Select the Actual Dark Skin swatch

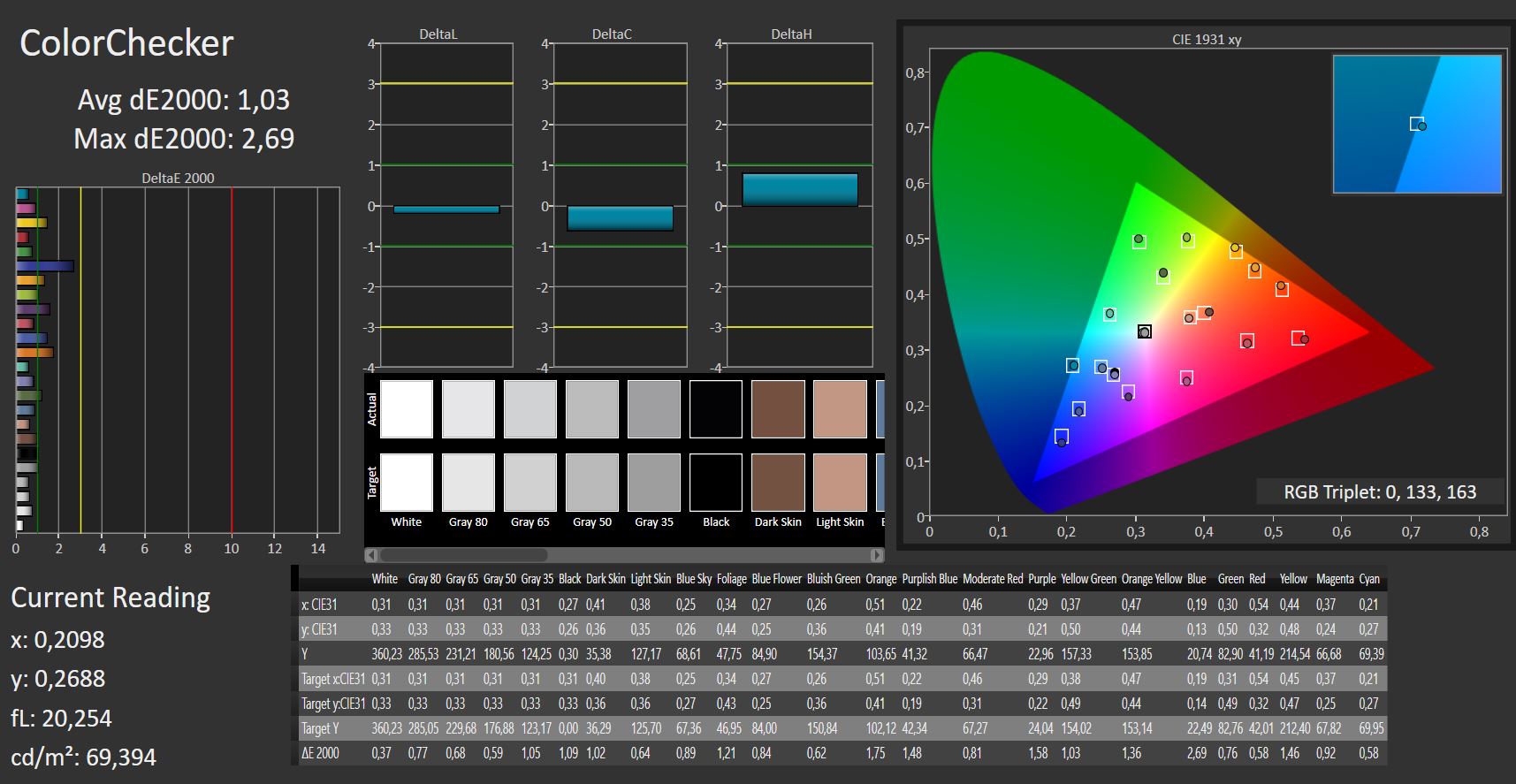tap(778, 409)
